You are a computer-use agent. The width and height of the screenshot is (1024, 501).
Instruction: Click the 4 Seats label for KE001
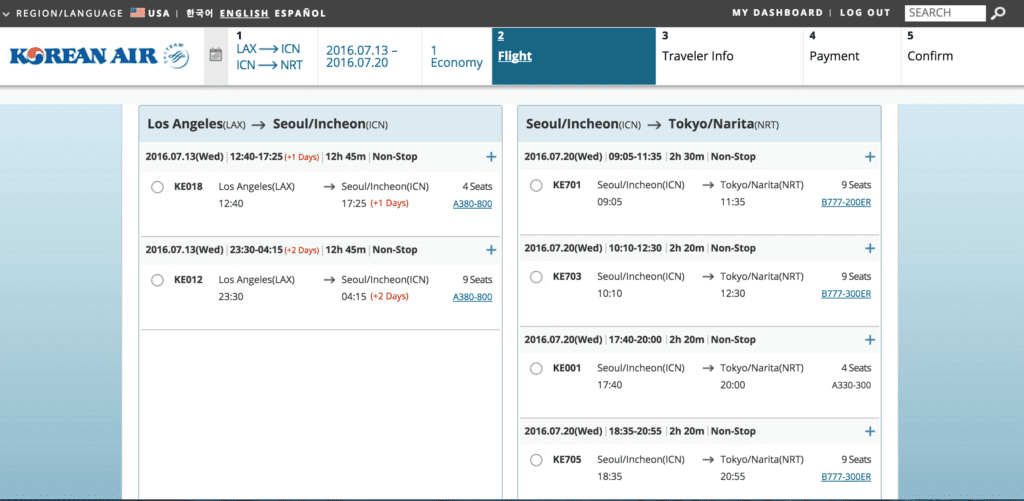[856, 368]
